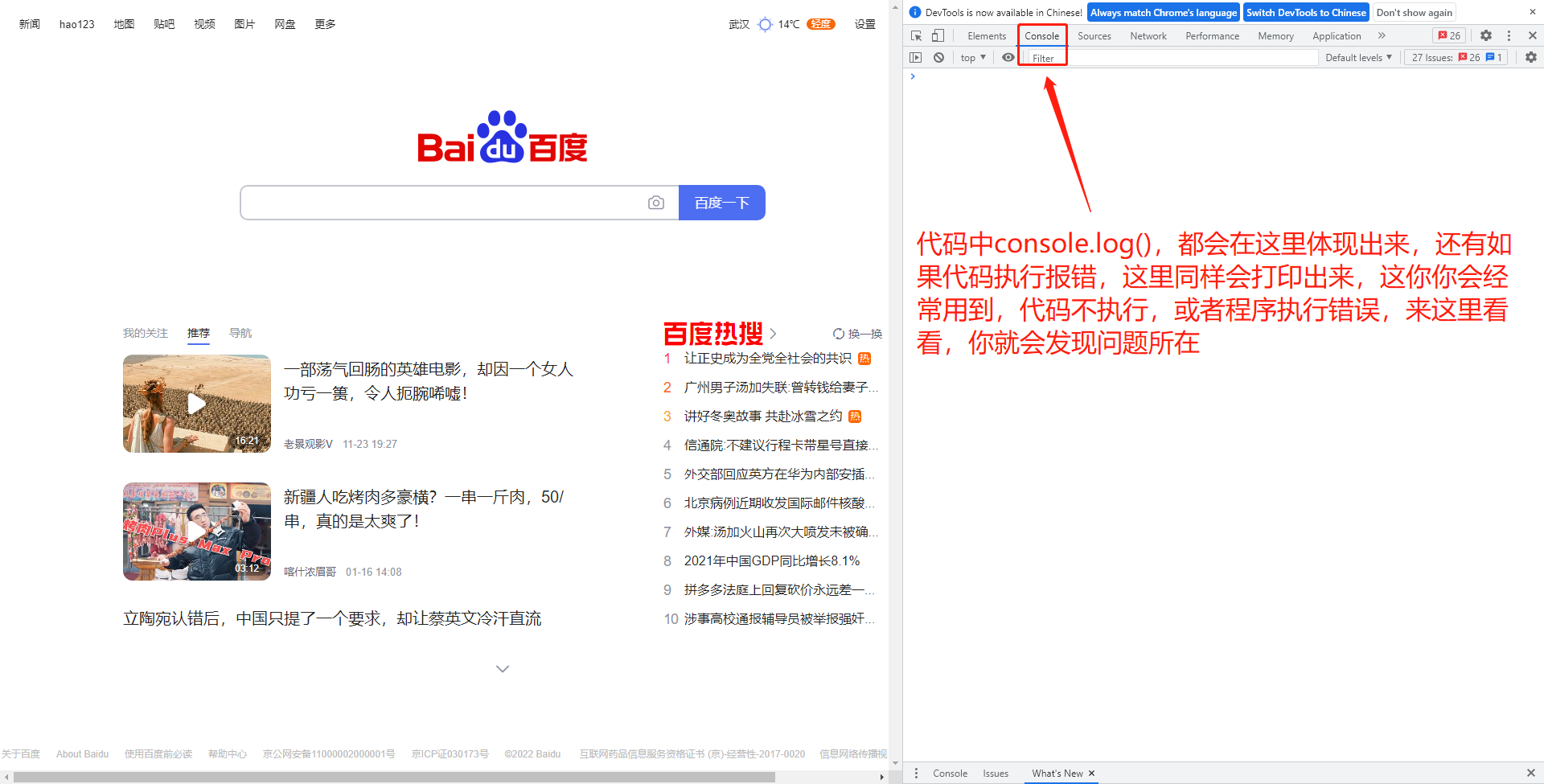Screen dimensions: 1544x784
Task: Close the DevTools panel
Action: pos(1533,35)
